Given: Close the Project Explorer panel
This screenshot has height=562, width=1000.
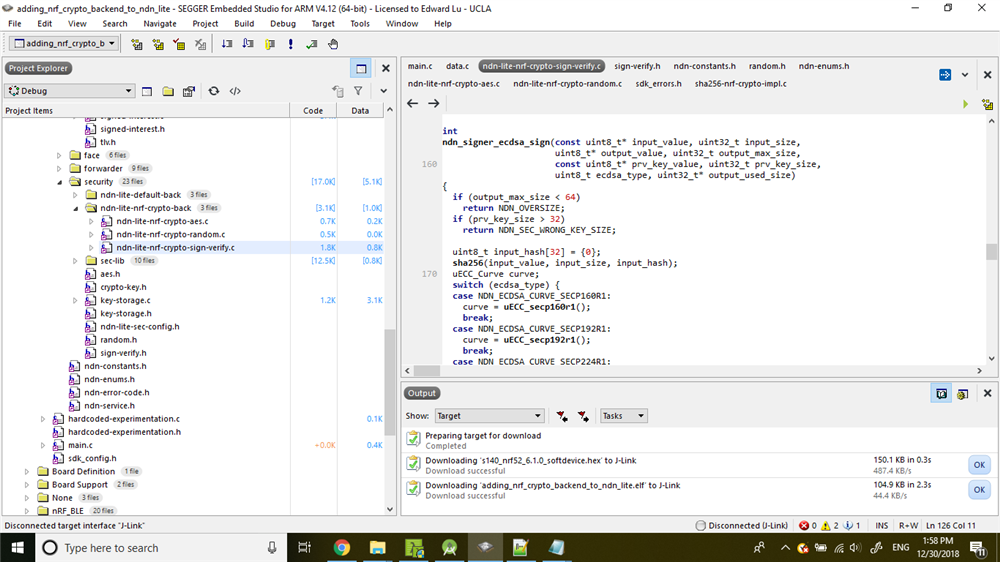Looking at the screenshot, I should click(386, 68).
